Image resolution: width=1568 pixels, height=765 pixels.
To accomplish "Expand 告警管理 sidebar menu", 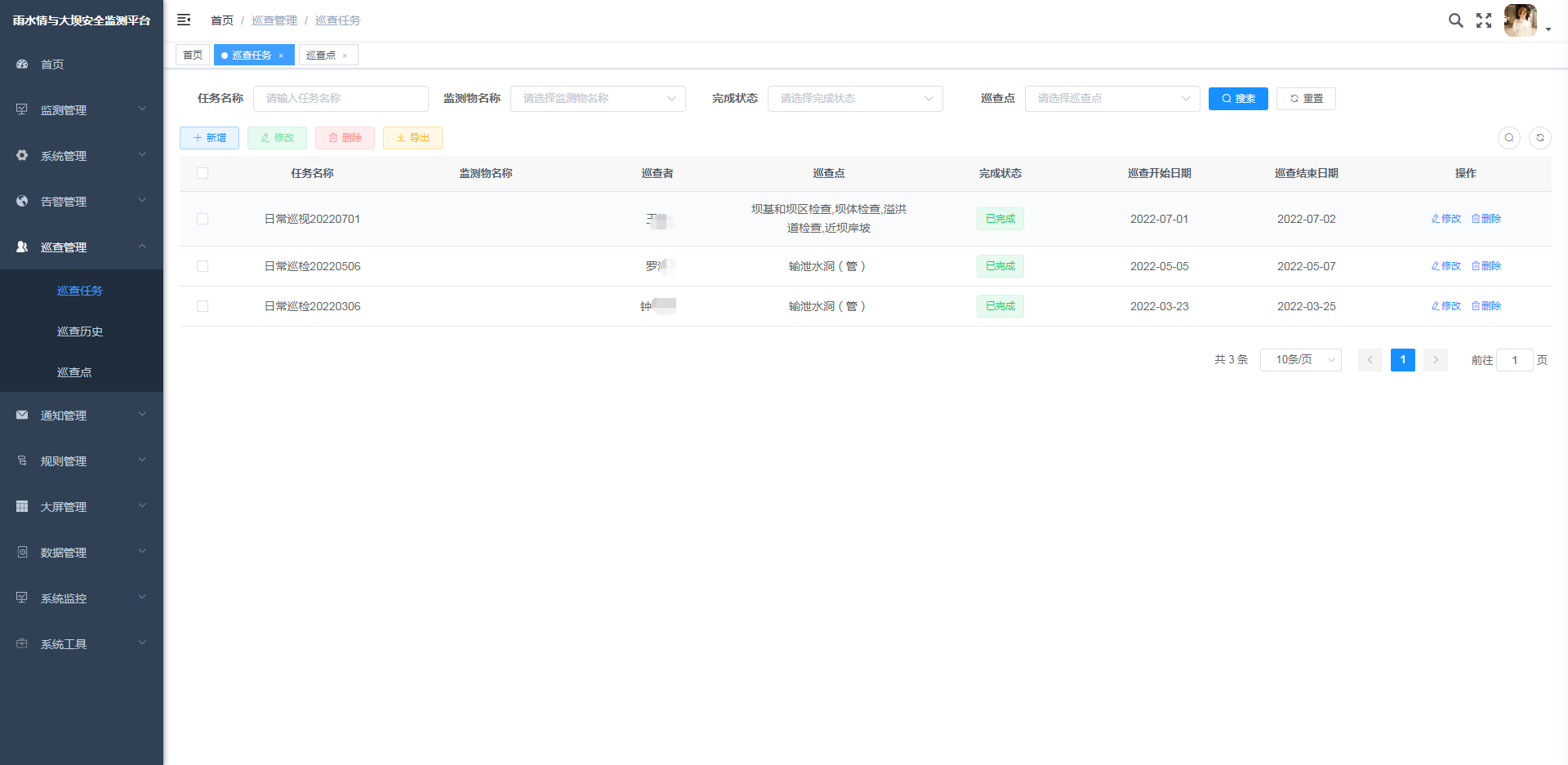I will click(x=80, y=202).
